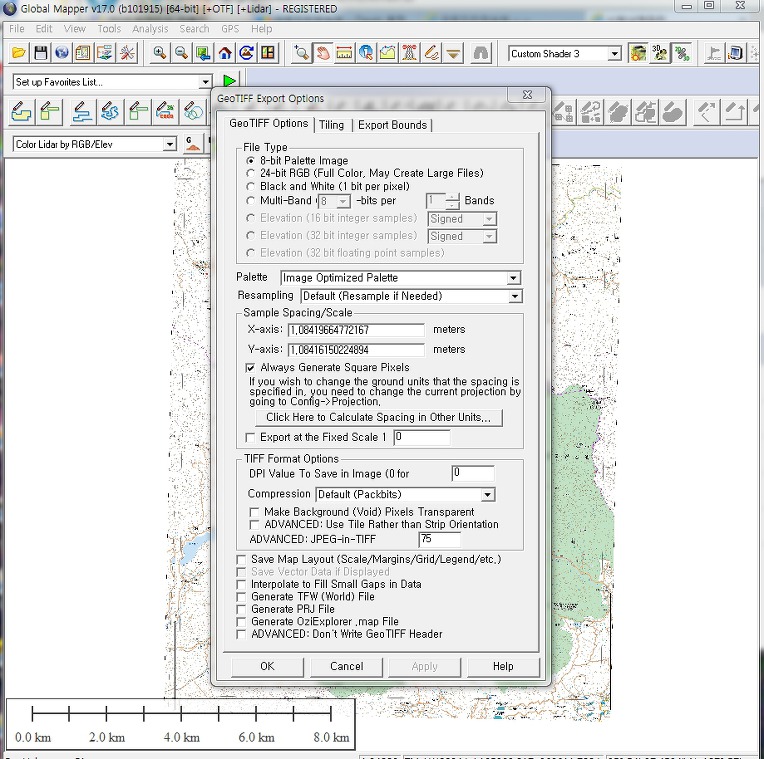The height and width of the screenshot is (759, 764).
Task: Switch to the Export Bounds tab
Action: tap(392, 125)
